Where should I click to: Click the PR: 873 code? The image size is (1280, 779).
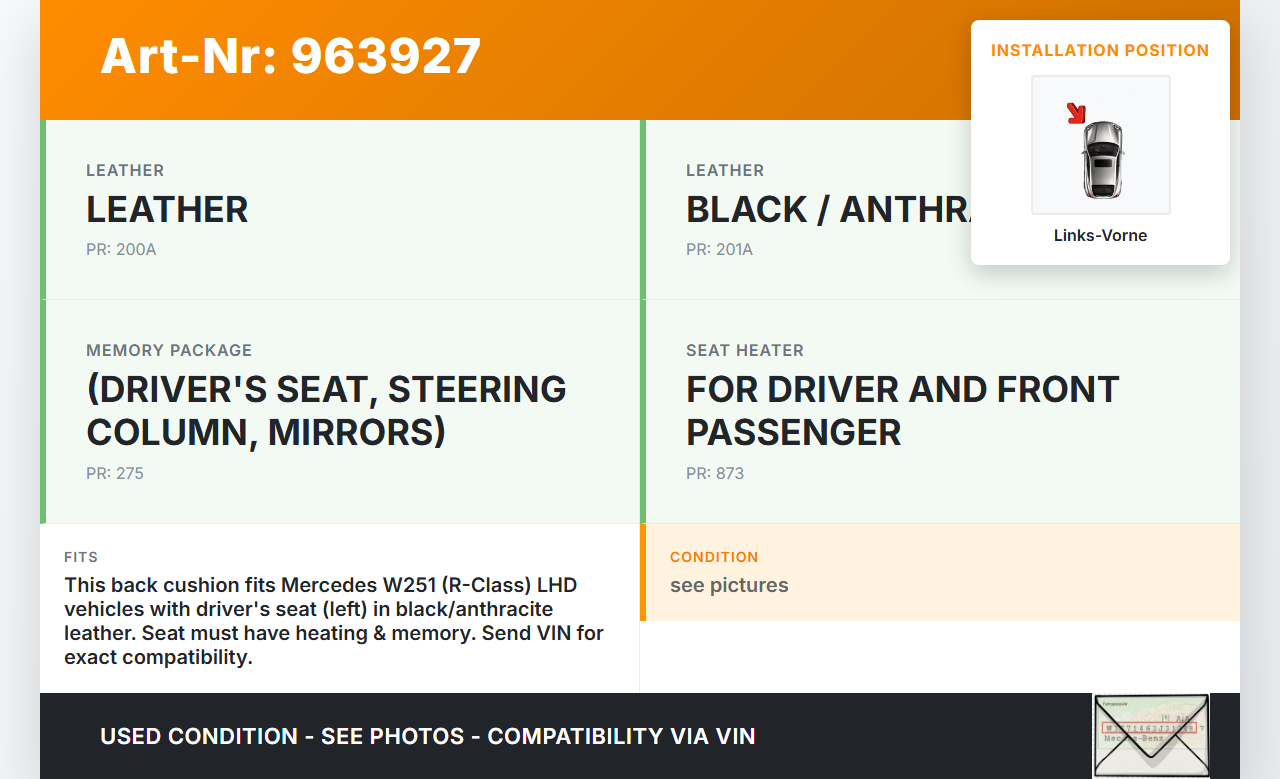(x=715, y=473)
